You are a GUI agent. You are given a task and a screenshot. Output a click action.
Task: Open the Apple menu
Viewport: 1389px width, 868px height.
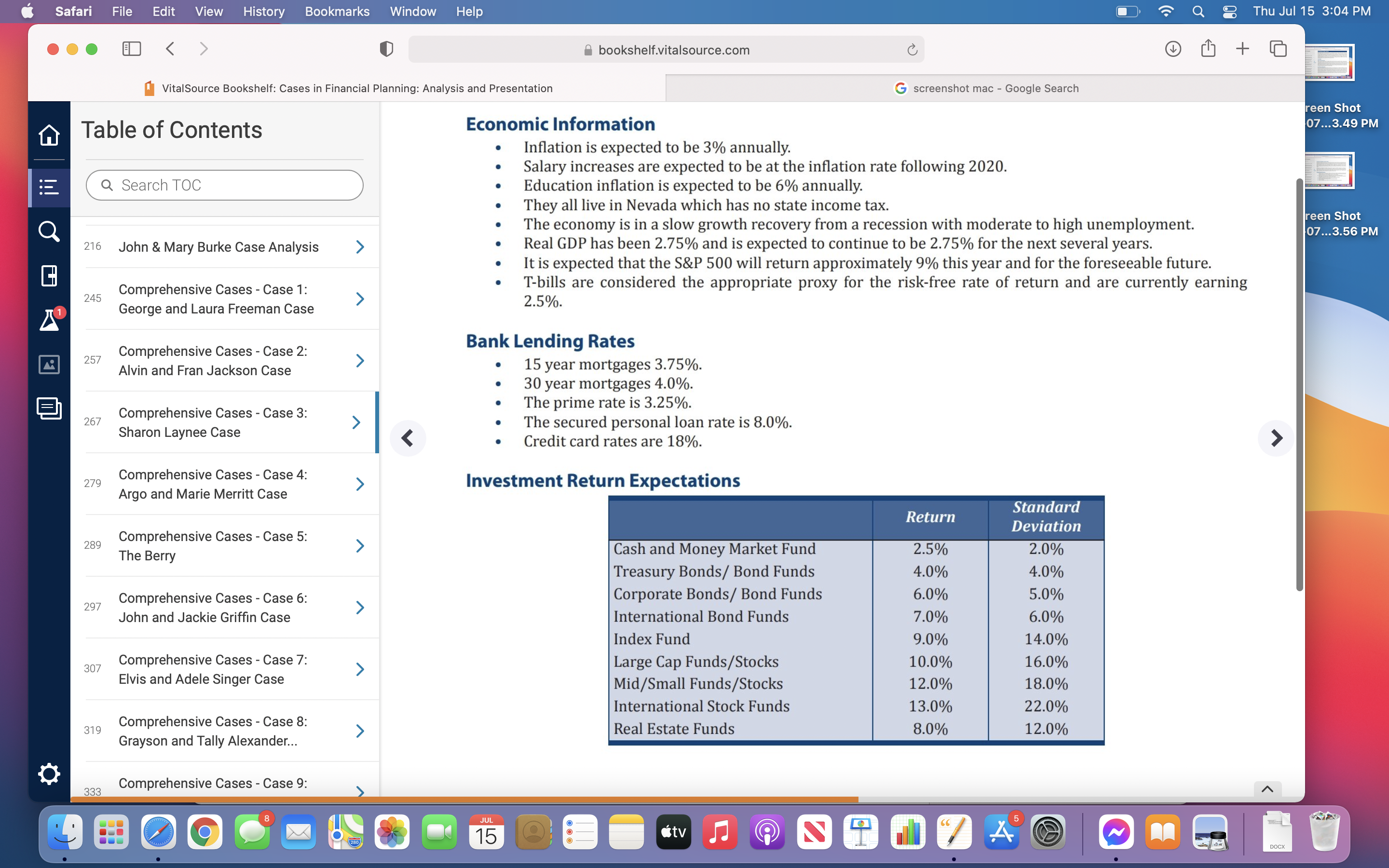(x=27, y=12)
